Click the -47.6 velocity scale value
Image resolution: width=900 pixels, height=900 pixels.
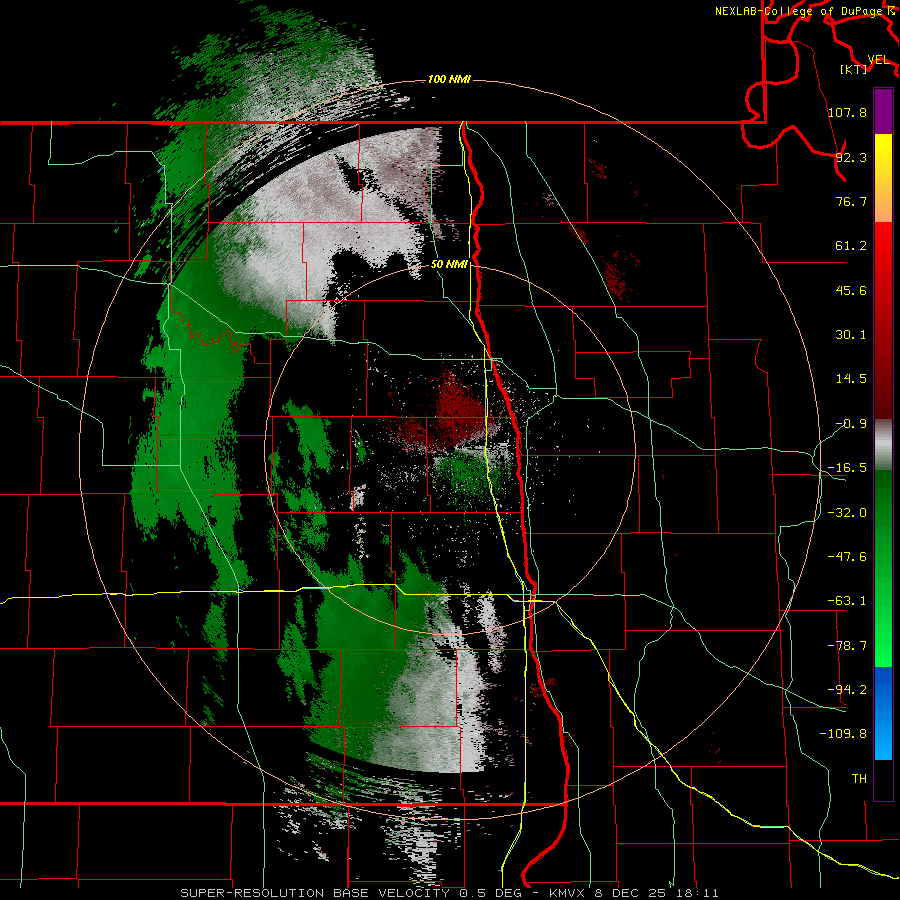[847, 557]
